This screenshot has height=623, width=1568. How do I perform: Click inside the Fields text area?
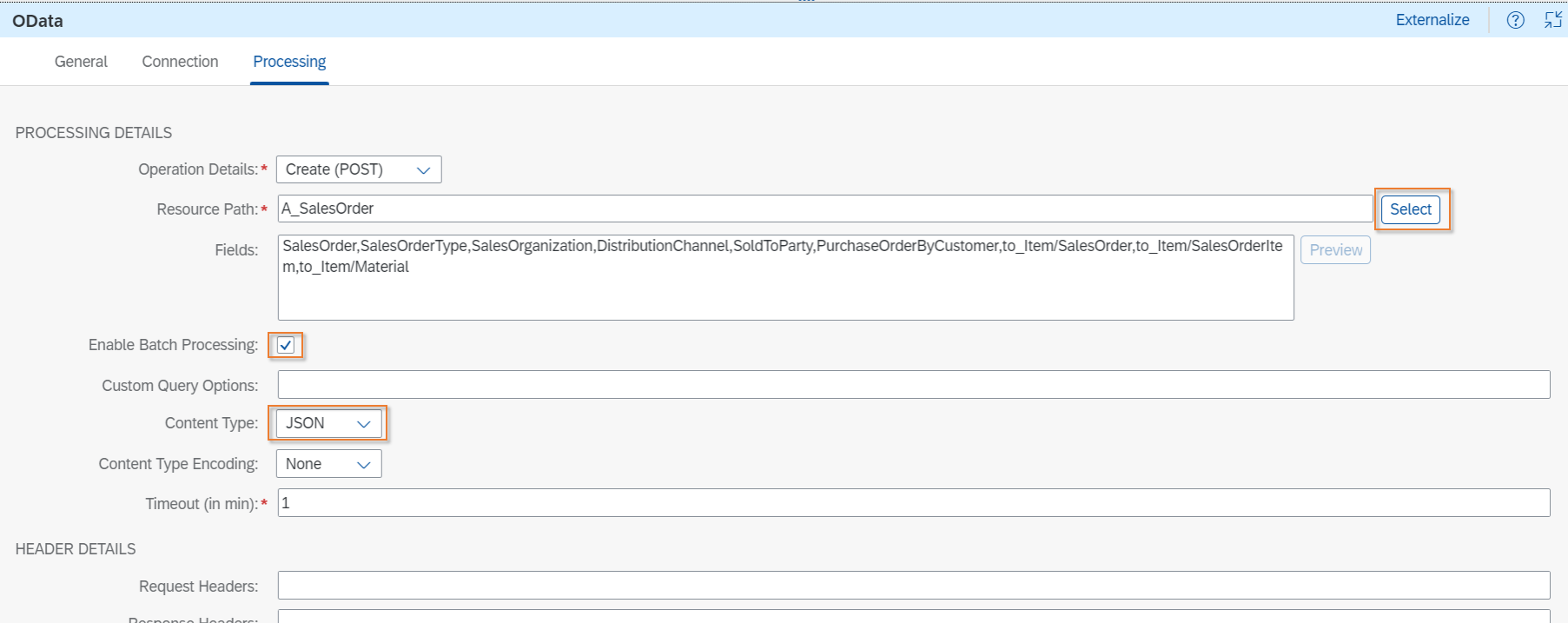786,277
